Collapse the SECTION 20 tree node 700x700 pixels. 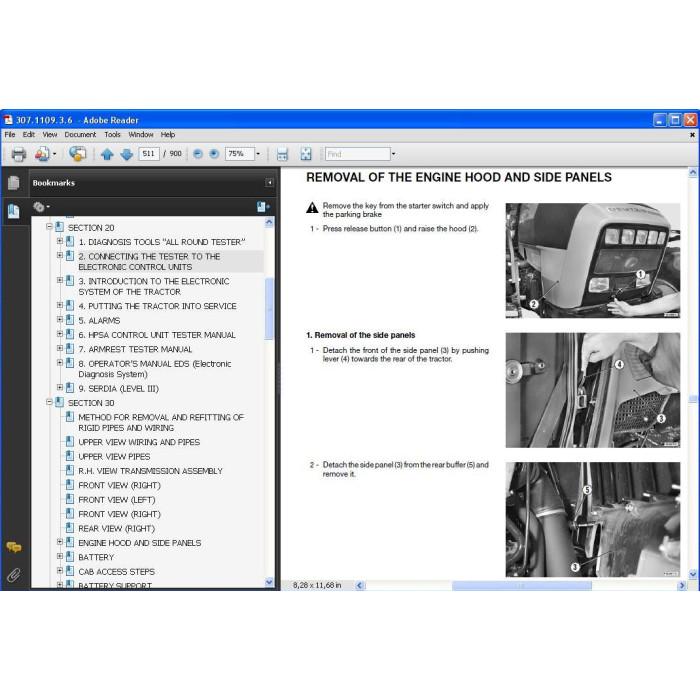50,227
